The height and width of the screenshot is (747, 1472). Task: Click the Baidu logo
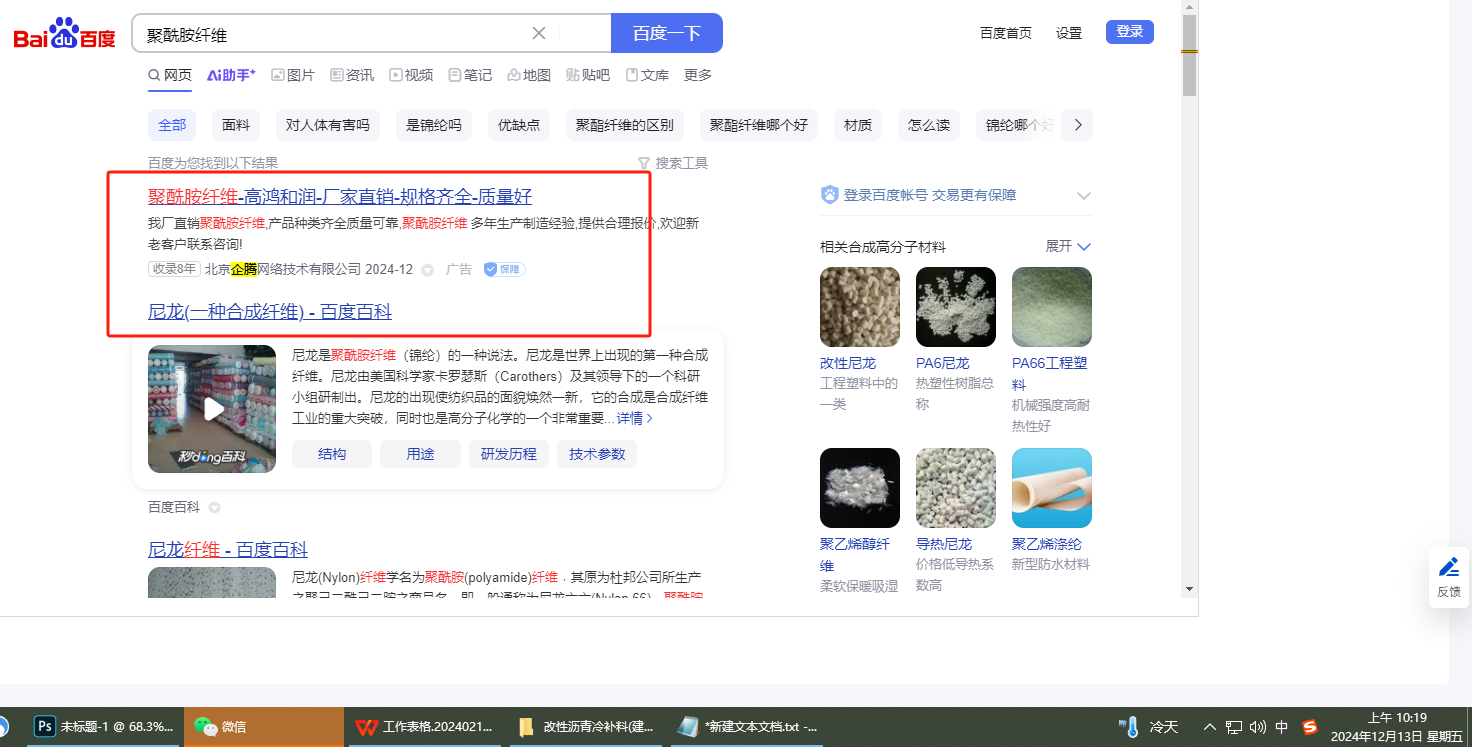click(x=65, y=34)
